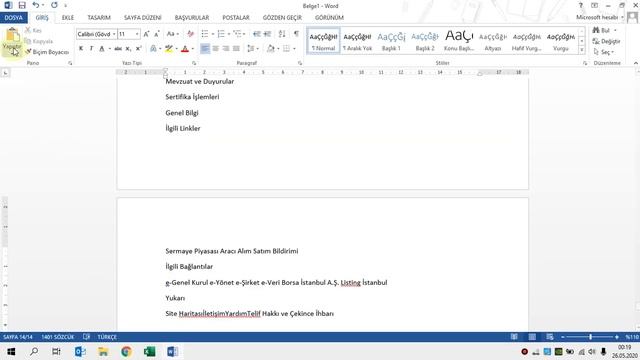Toggle bold formatting with K
This screenshot has height=360, width=640.
(x=81, y=49)
